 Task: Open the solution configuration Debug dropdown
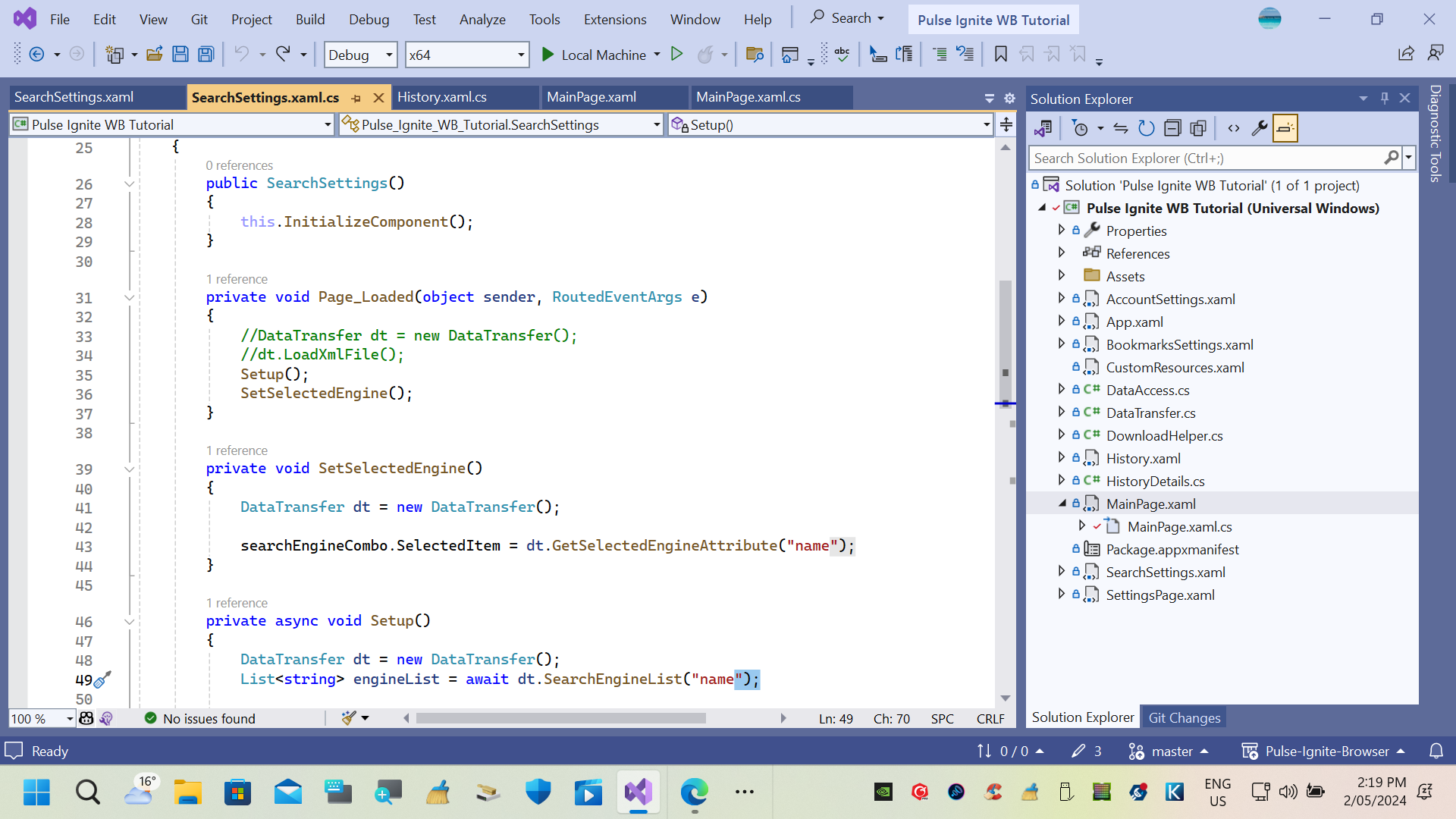click(388, 54)
